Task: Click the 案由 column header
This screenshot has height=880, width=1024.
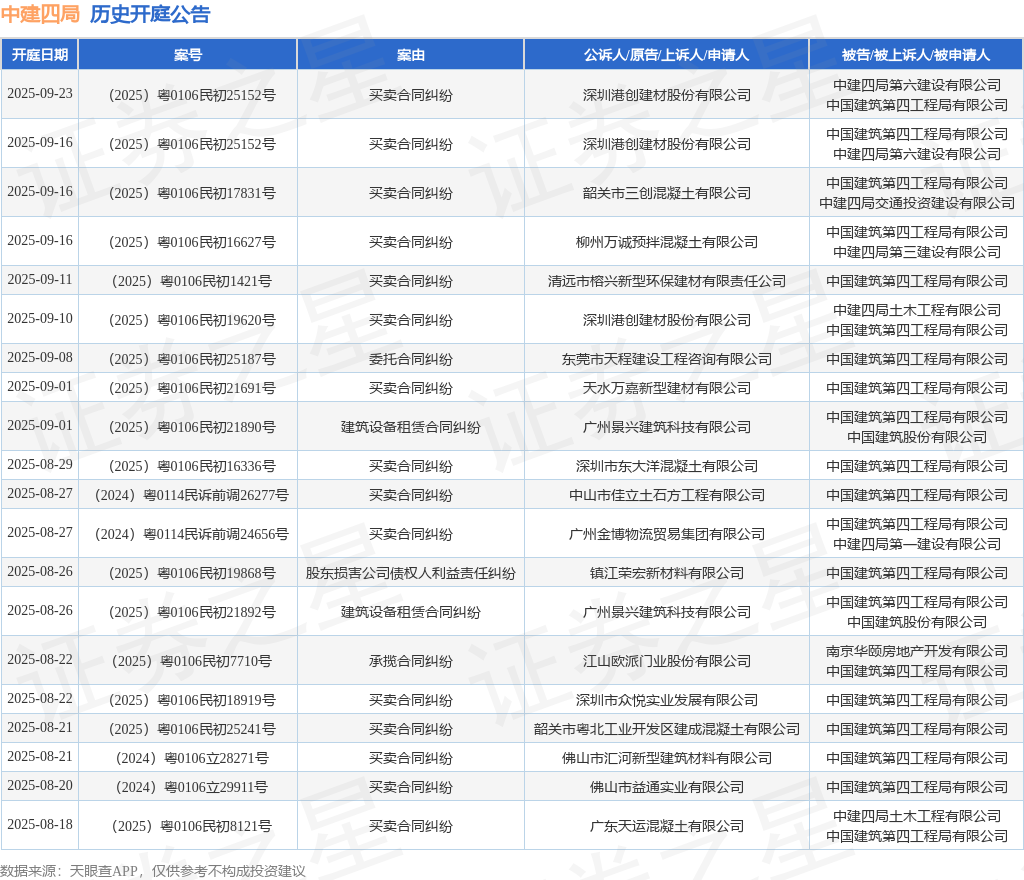Action: pyautogui.click(x=411, y=55)
